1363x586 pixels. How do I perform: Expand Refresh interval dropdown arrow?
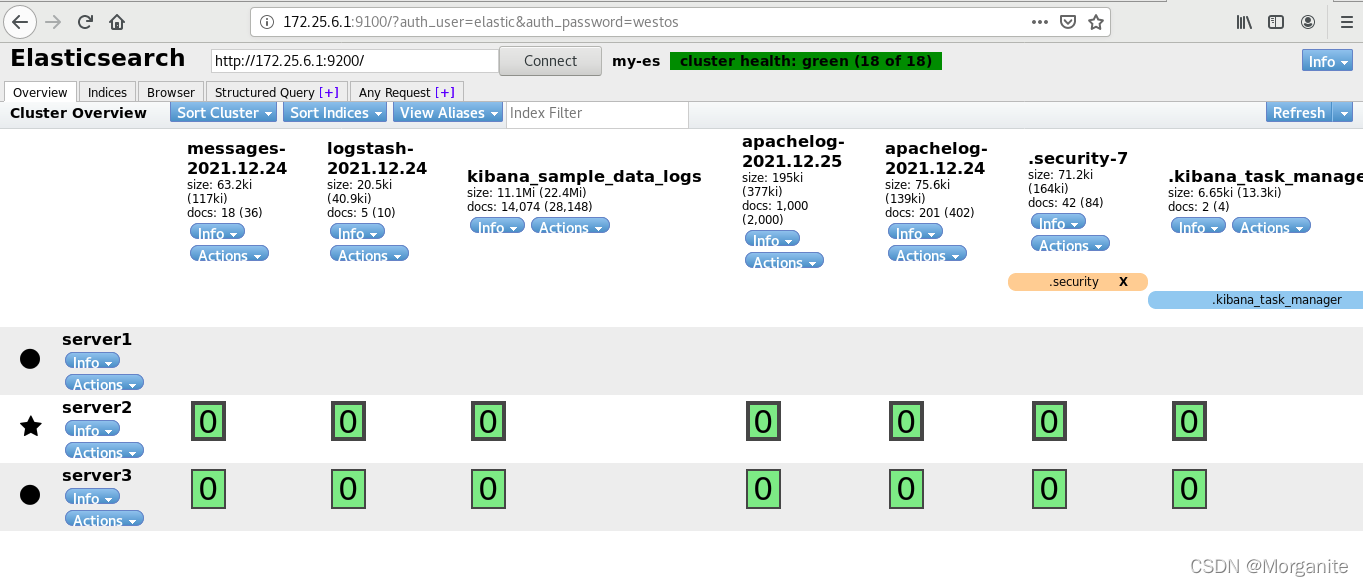point(1344,113)
